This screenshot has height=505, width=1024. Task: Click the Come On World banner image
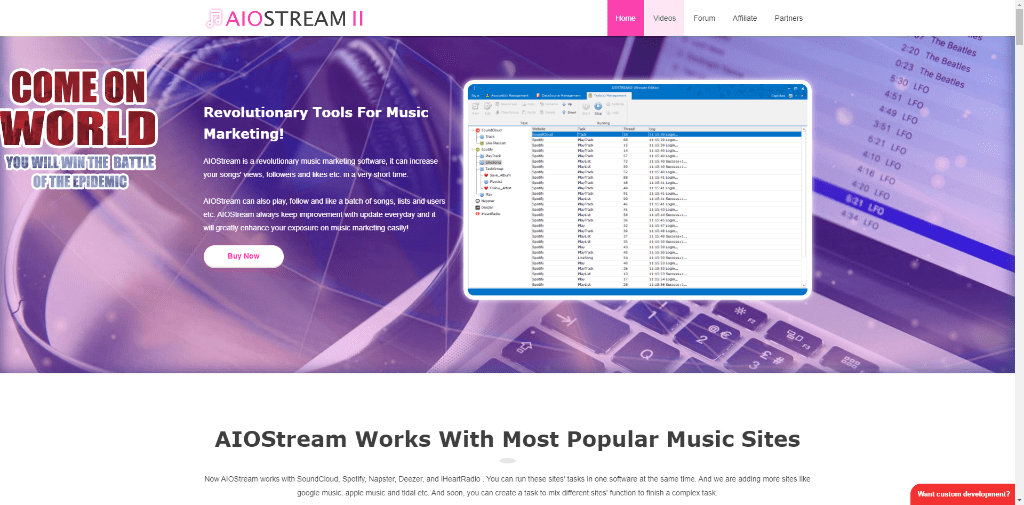pyautogui.click(x=79, y=130)
